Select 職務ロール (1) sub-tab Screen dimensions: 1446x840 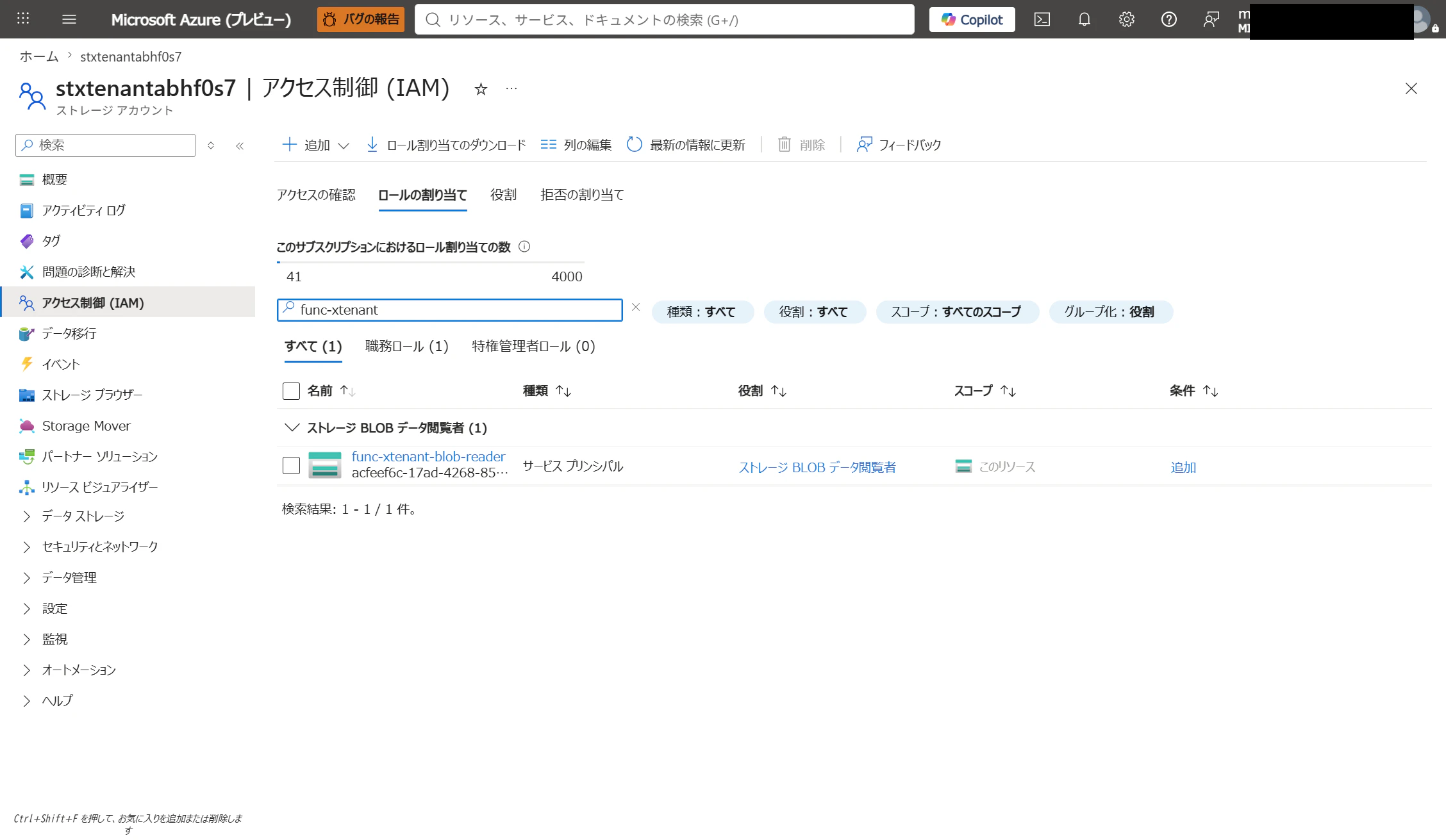pos(407,347)
